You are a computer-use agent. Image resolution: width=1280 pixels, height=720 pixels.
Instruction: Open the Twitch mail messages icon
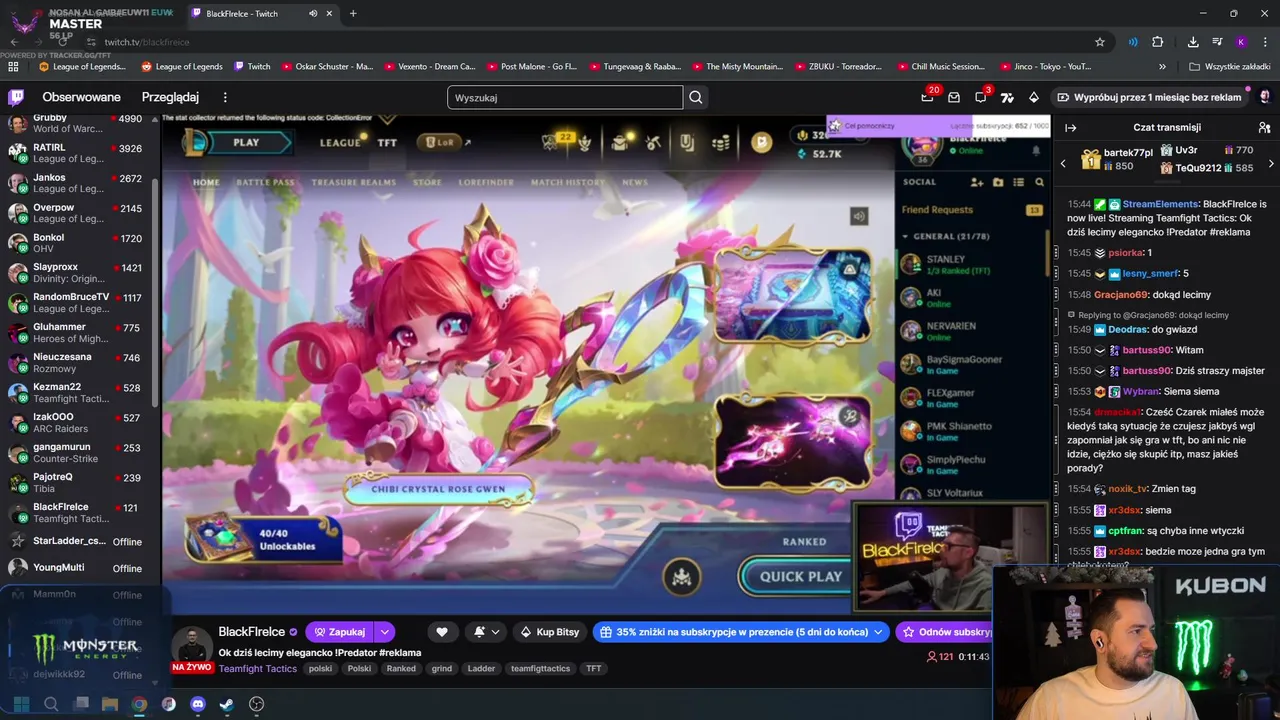(x=954, y=97)
